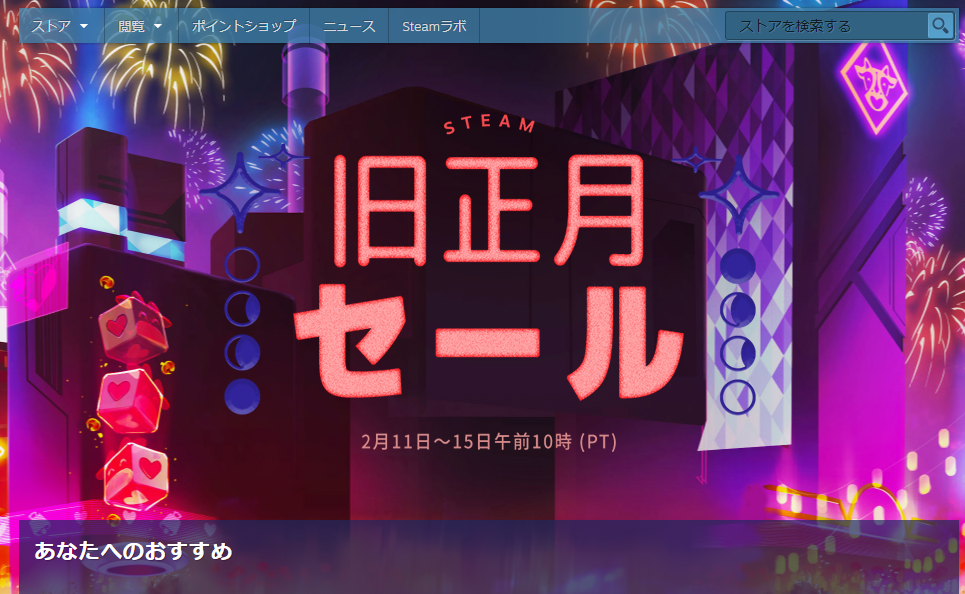Image resolution: width=965 pixels, height=594 pixels.
Task: Click the magnifying glass search icon
Action: 940,26
